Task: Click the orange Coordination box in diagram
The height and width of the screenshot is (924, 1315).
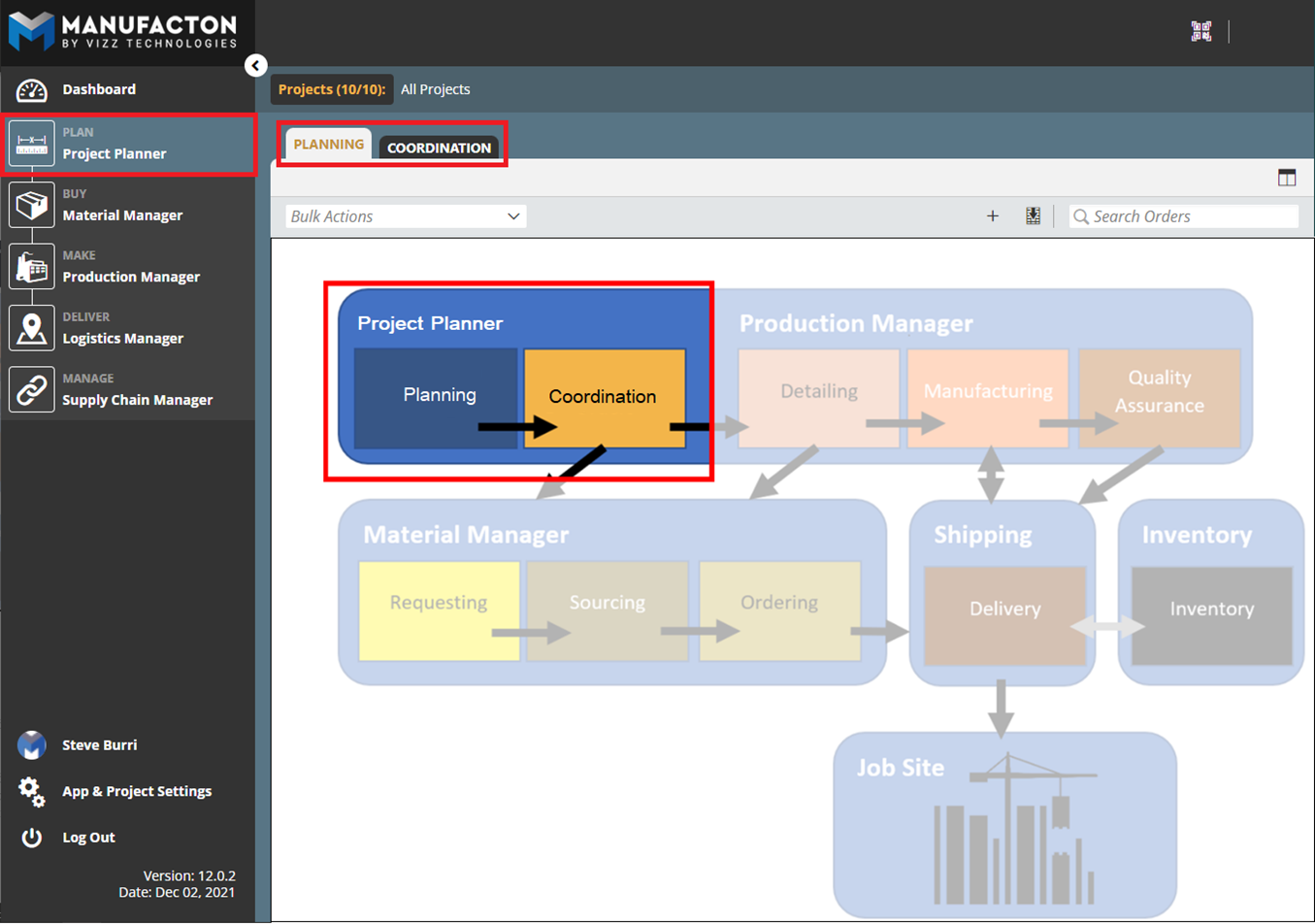Action: pyautogui.click(x=604, y=397)
